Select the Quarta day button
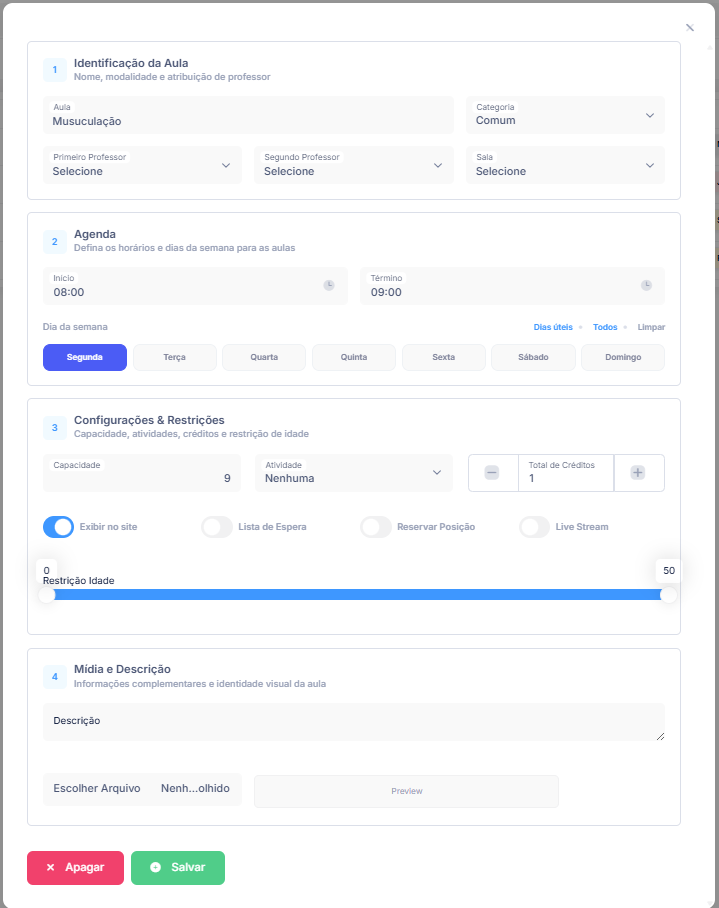The width and height of the screenshot is (719, 908). tap(264, 357)
